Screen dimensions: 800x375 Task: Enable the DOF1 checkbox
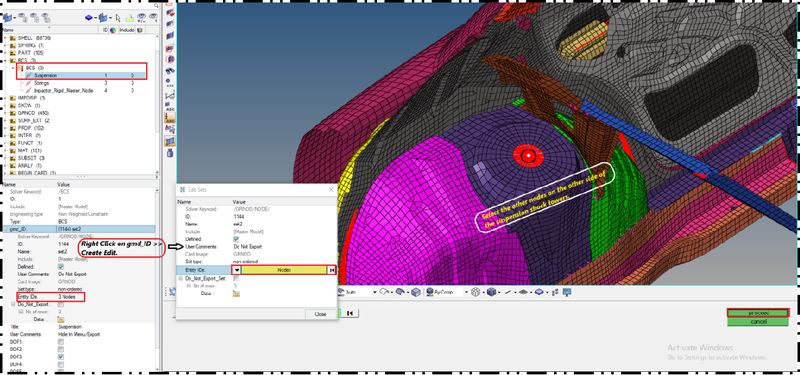(61, 342)
